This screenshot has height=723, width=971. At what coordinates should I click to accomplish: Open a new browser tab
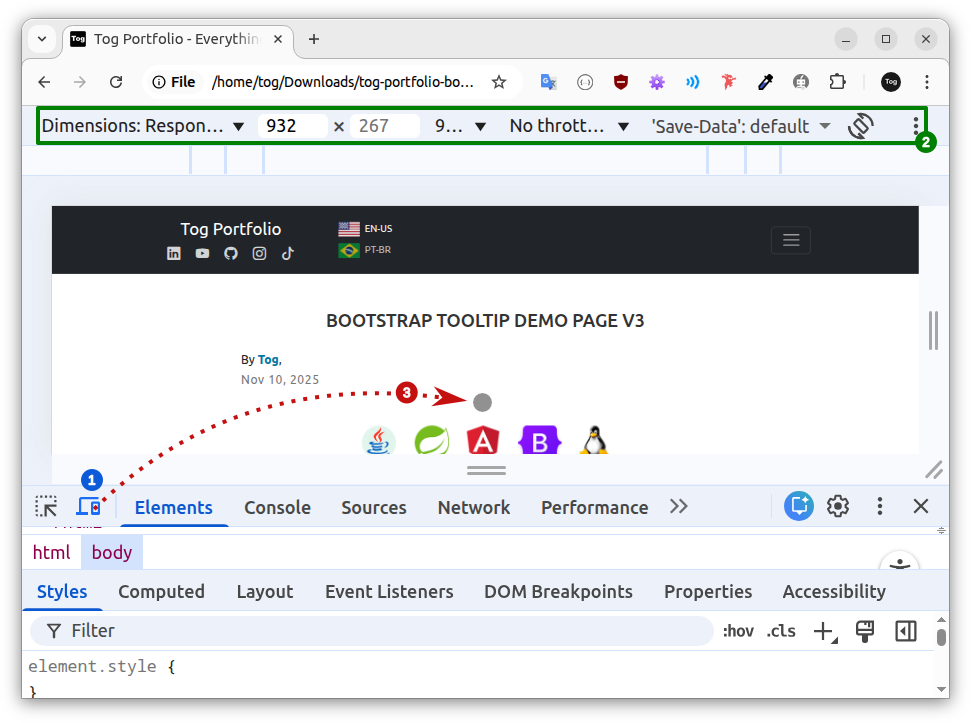click(314, 39)
